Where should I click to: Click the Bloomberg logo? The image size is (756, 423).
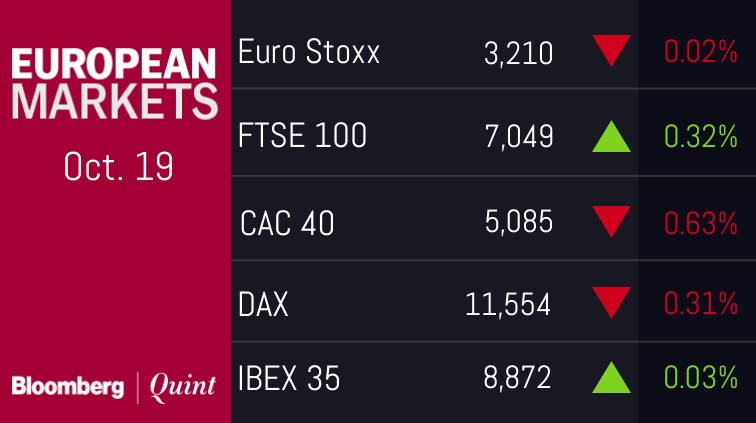point(69,386)
